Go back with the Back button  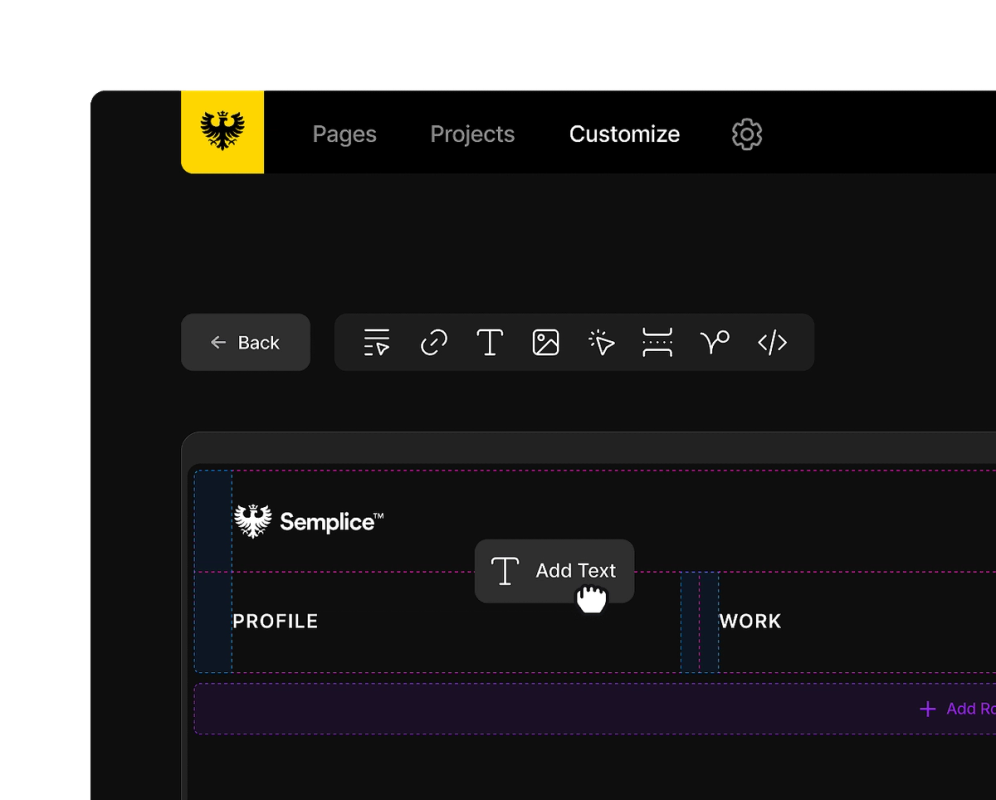[x=246, y=342]
